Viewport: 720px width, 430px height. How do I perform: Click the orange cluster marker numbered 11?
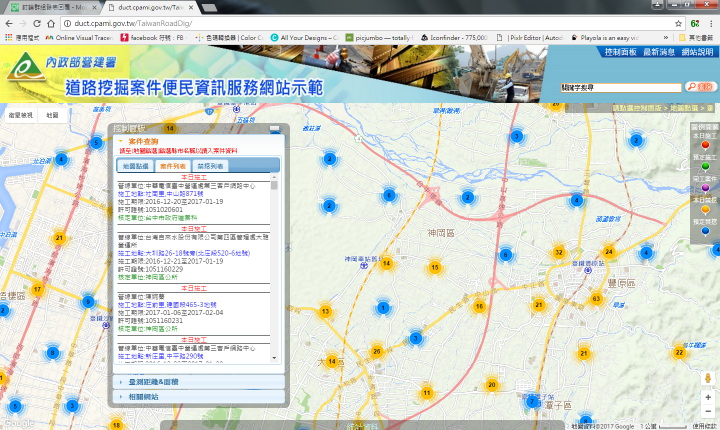pos(427,393)
